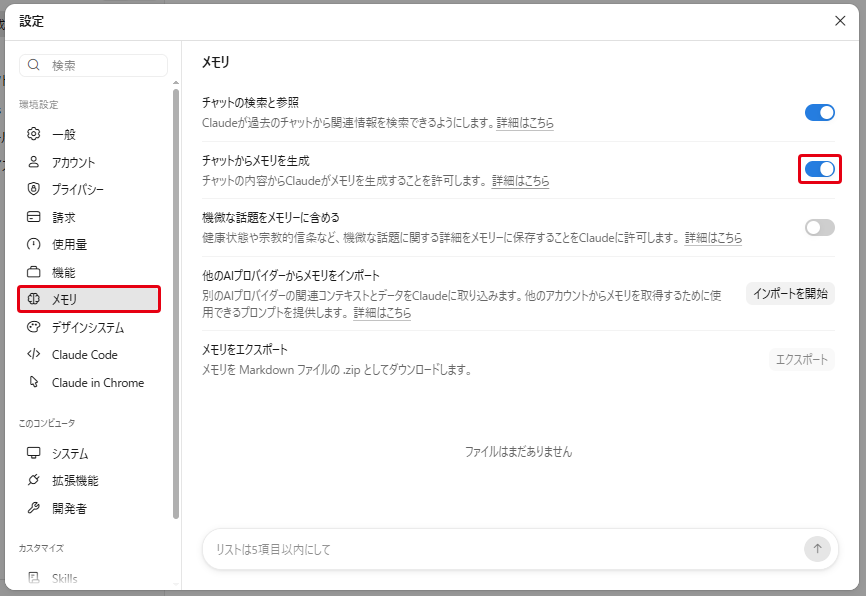This screenshot has height=596, width=866.
Task: Click the 請求 card icon
Action: click(34, 217)
